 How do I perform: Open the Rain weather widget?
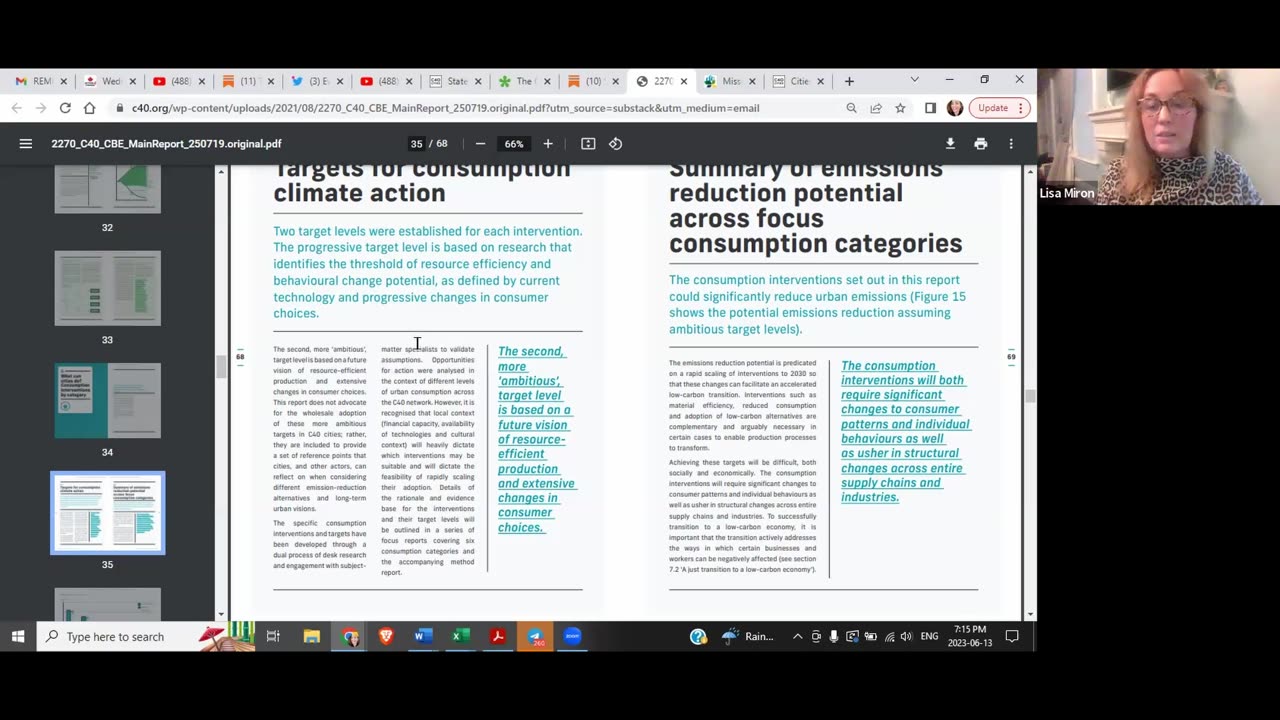[748, 636]
